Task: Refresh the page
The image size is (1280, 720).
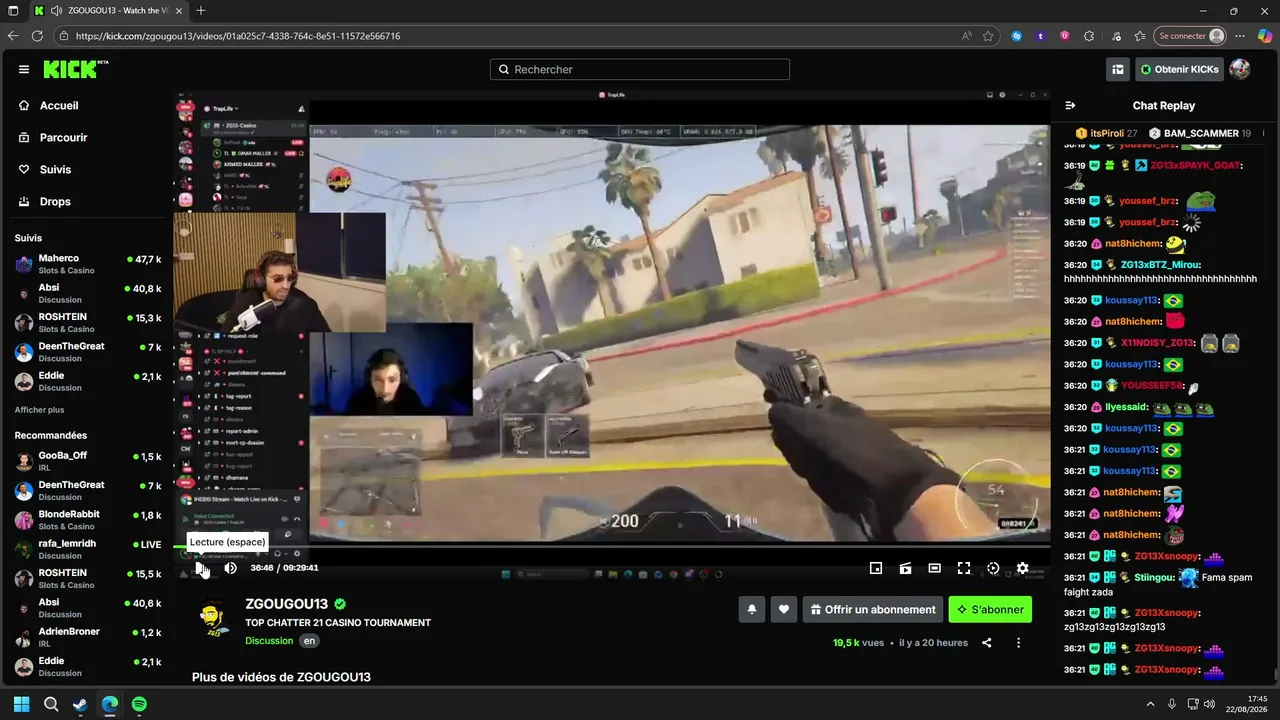Action: click(x=37, y=36)
